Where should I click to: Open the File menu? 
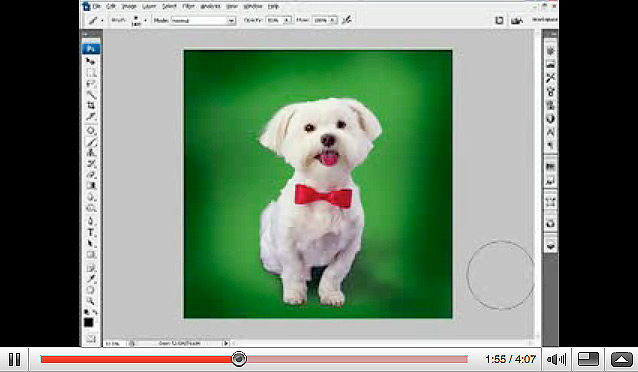click(96, 7)
